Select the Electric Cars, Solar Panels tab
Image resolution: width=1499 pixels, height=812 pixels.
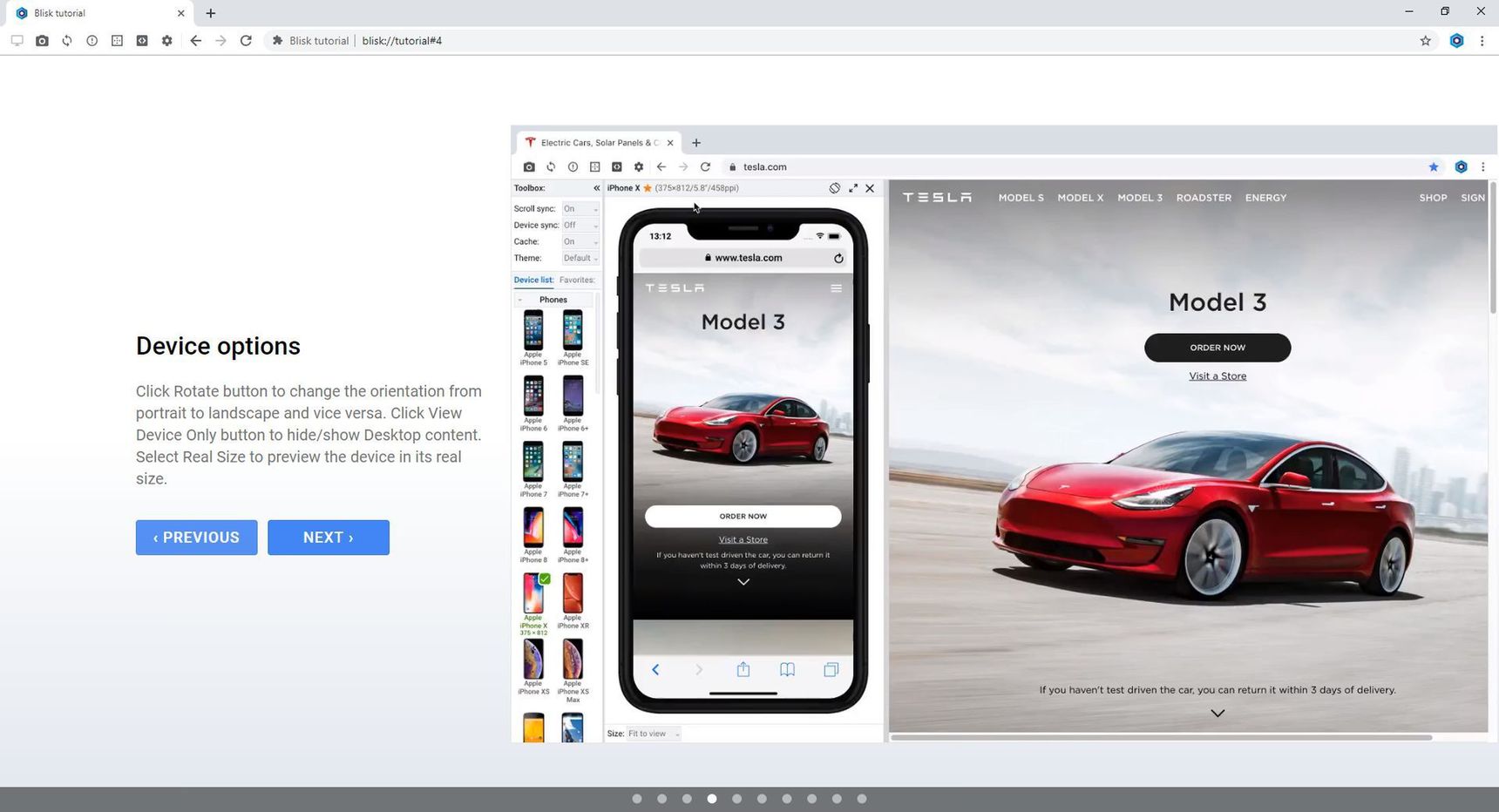pos(600,143)
